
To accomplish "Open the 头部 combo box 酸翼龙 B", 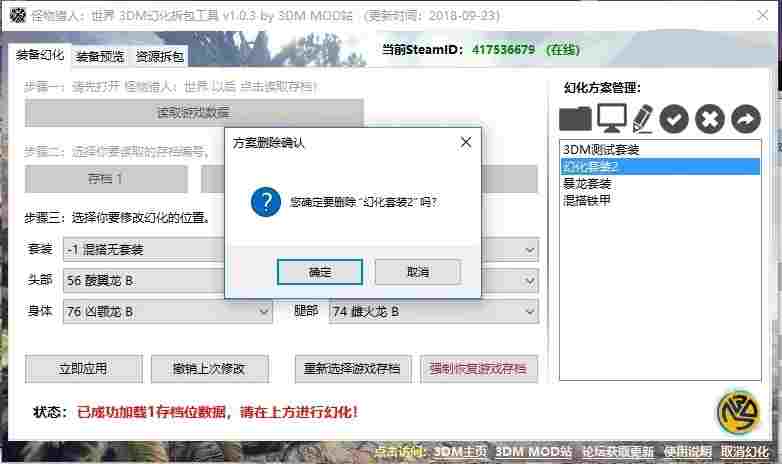I will point(144,280).
